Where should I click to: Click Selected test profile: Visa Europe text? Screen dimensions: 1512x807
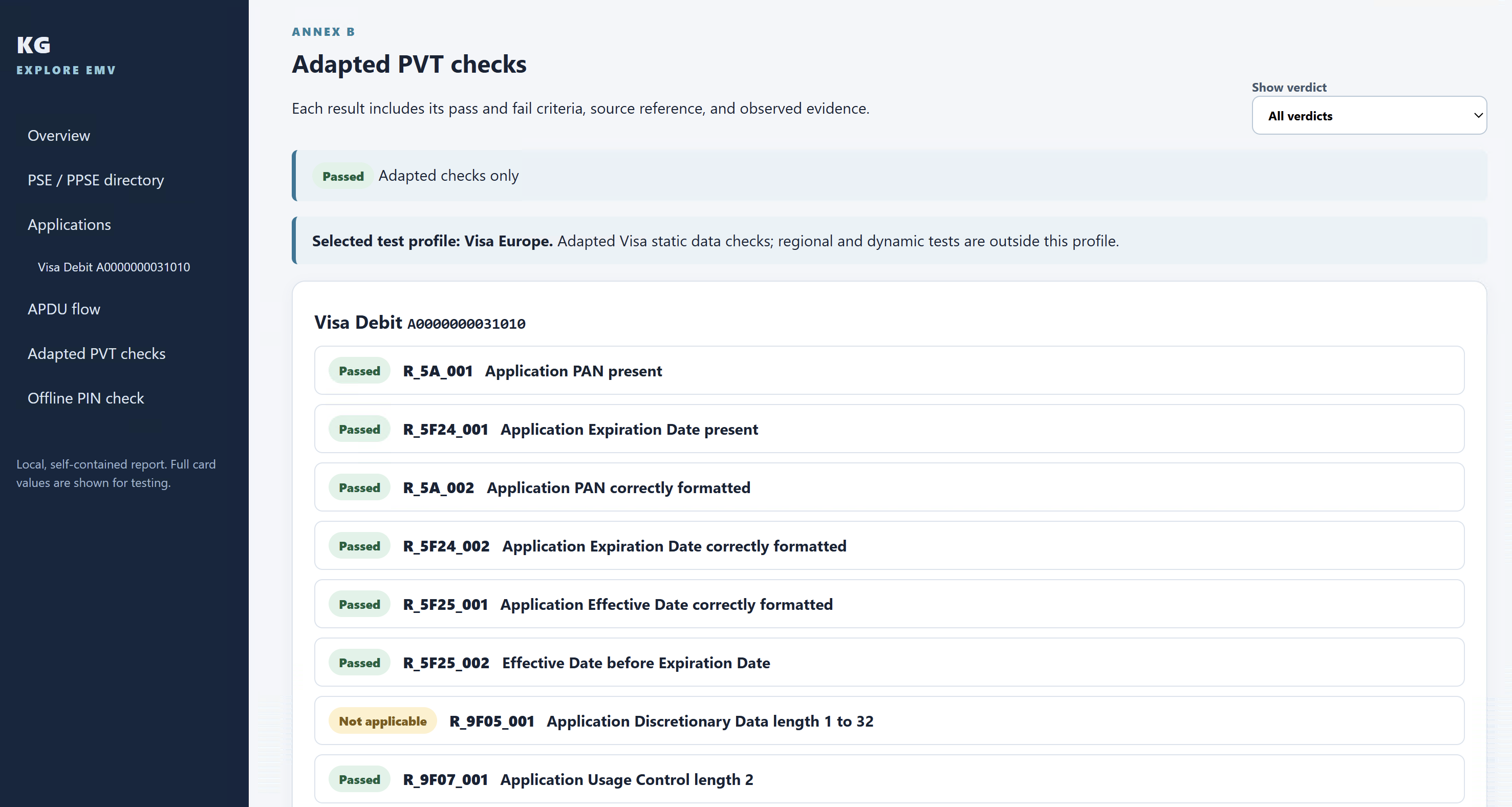click(x=433, y=241)
